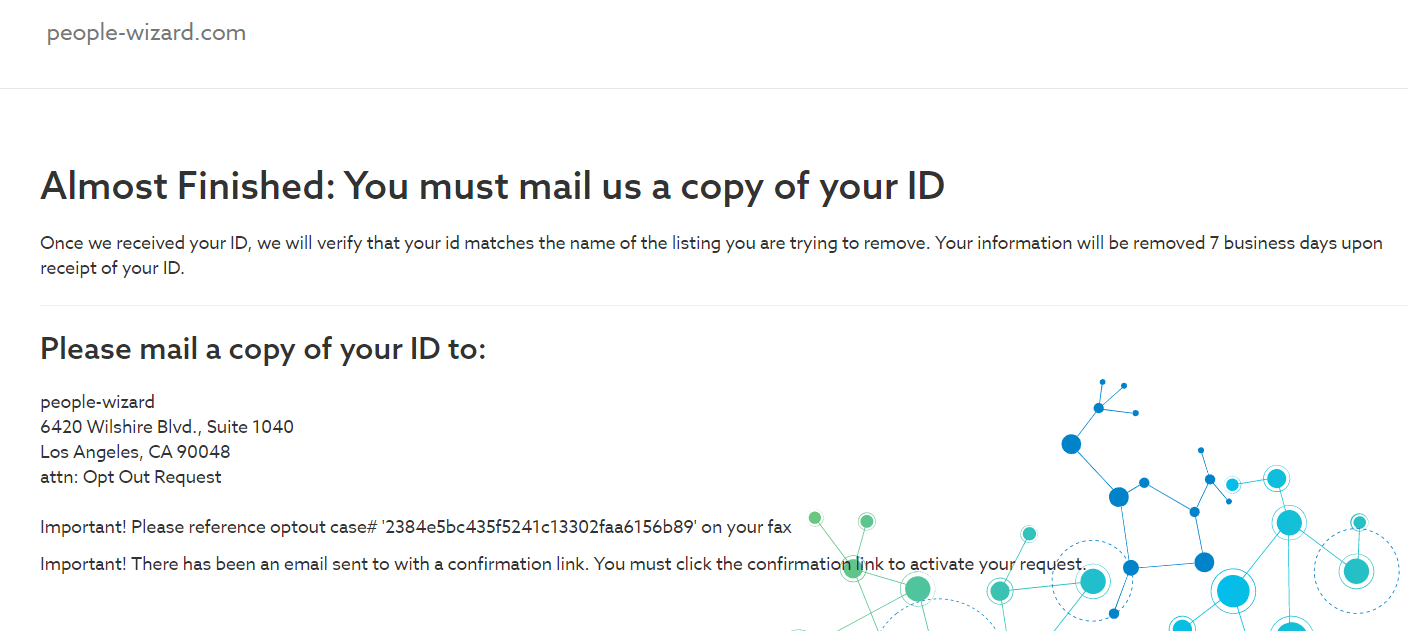Click the 6420 Wilshire Blvd. address line

click(x=167, y=427)
